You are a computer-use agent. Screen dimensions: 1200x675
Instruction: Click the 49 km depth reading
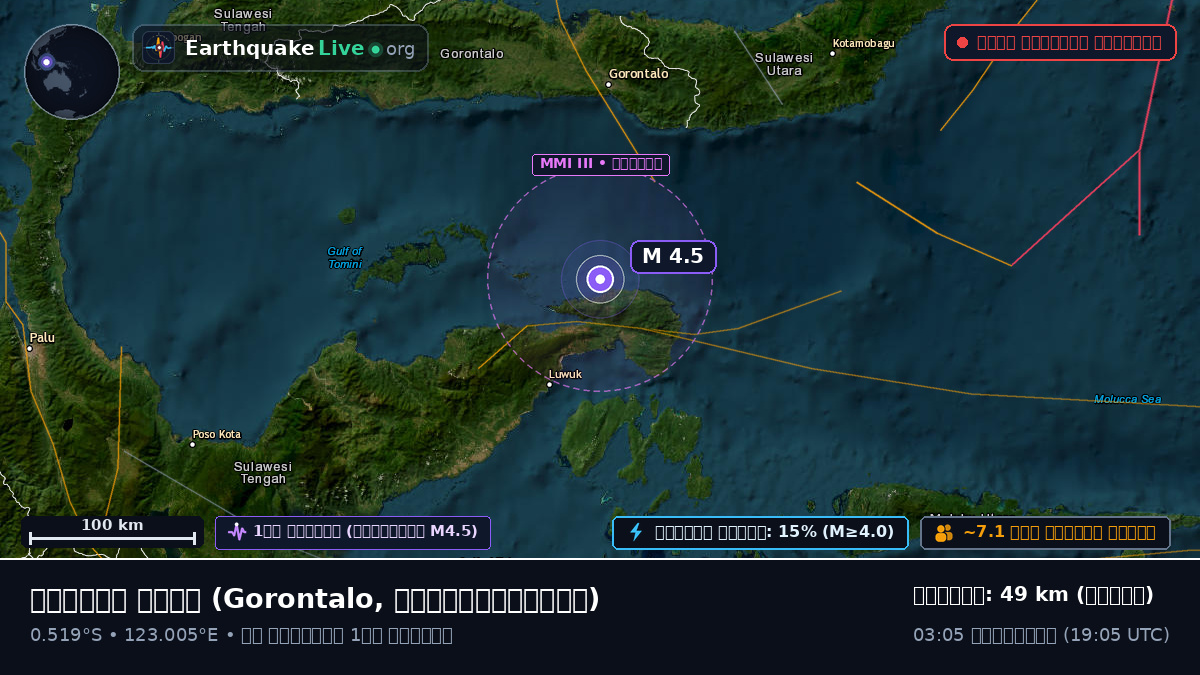[1034, 595]
